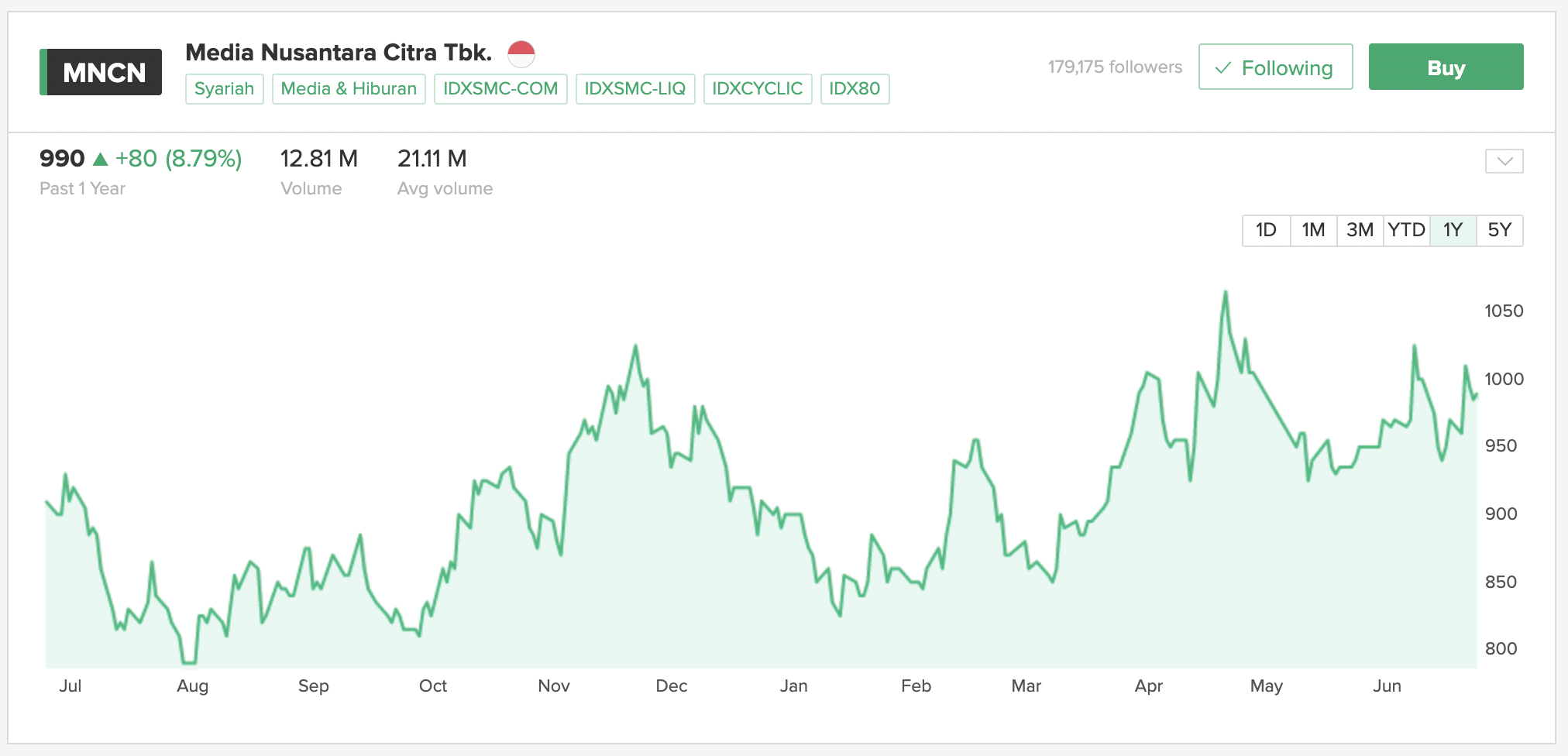Click the Jun label on the x-axis

point(1387,686)
